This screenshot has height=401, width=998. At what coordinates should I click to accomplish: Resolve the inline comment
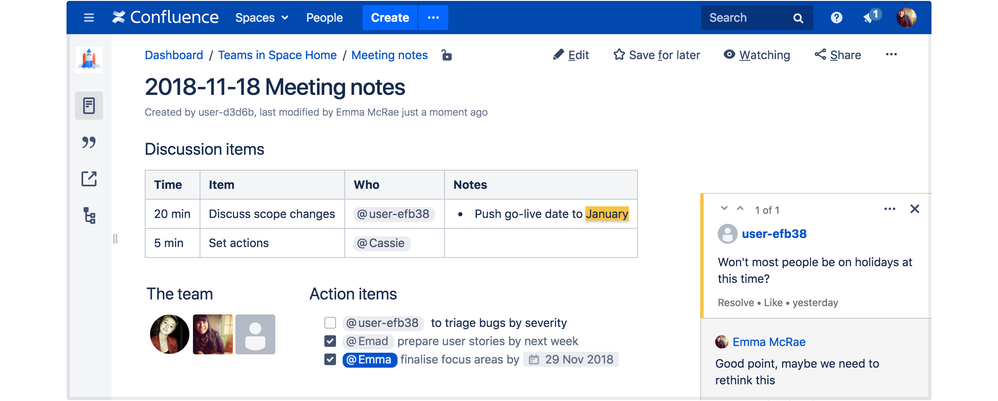click(x=736, y=302)
